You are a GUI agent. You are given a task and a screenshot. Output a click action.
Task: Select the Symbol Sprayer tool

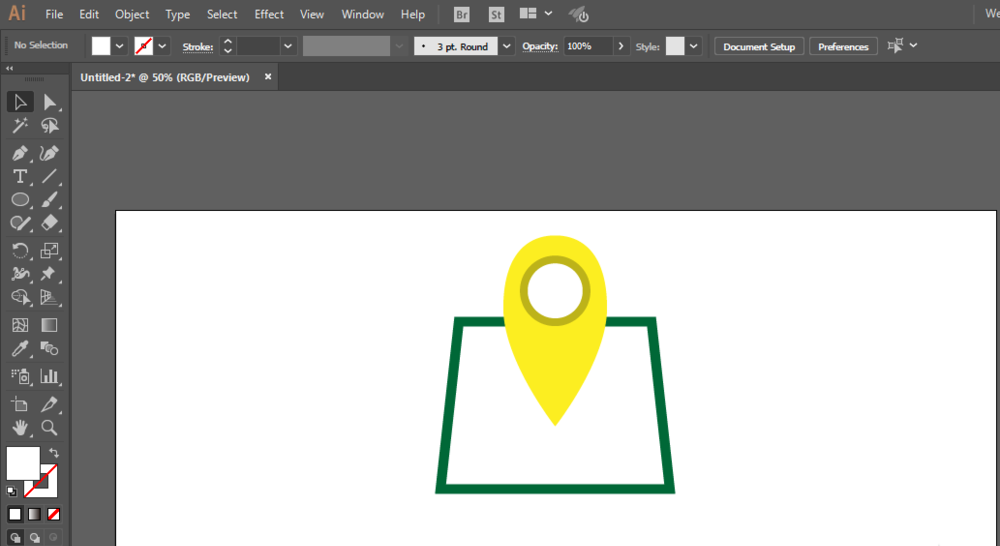click(20, 376)
